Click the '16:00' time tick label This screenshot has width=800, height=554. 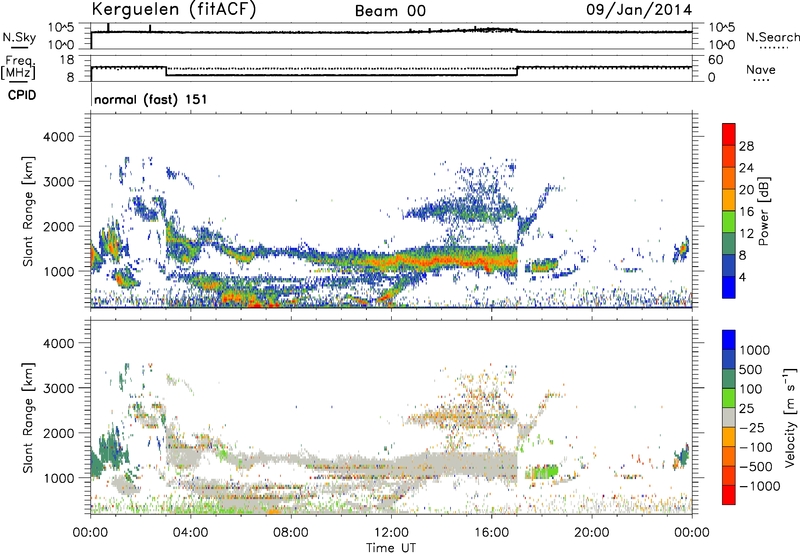tap(491, 533)
